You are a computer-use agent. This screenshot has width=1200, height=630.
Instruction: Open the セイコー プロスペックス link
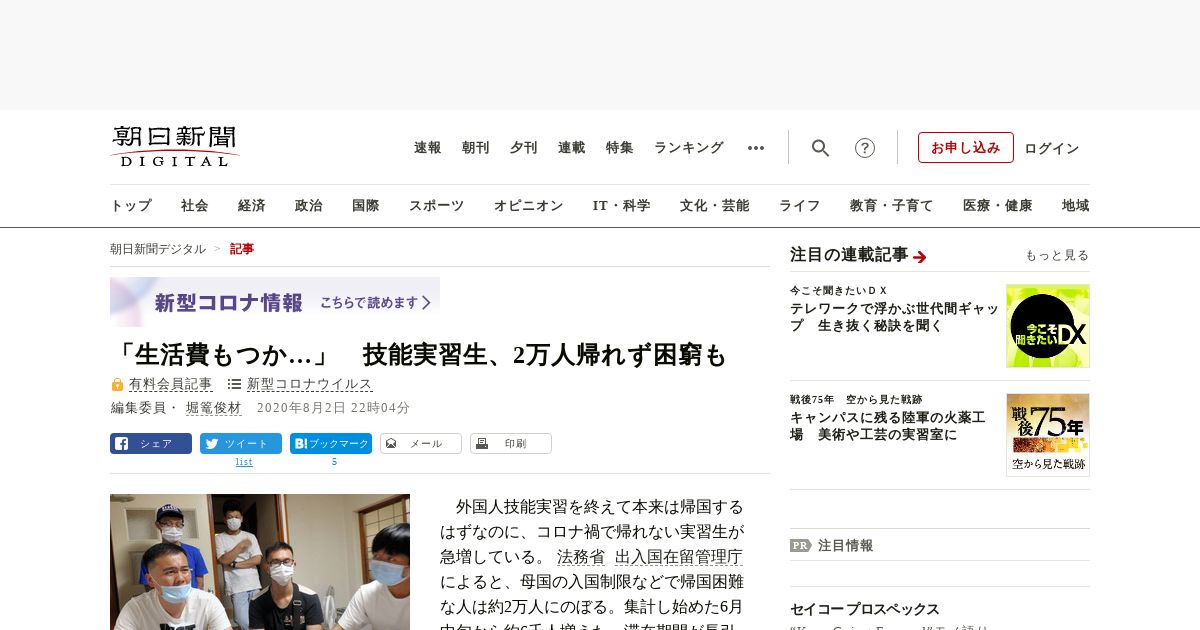[x=865, y=609]
